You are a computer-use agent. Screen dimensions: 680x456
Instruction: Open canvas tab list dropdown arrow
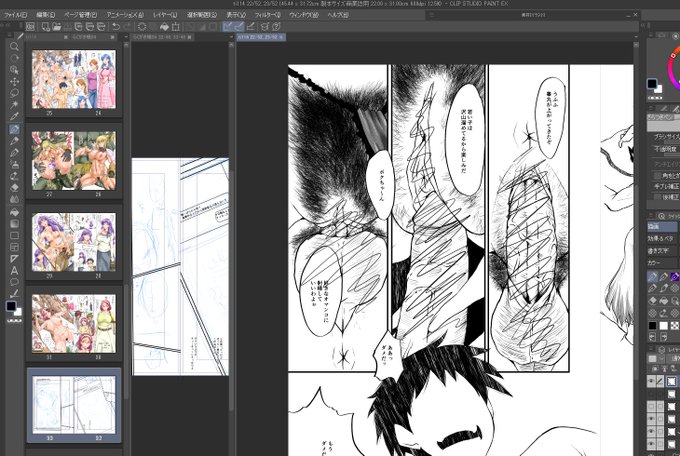click(x=636, y=37)
